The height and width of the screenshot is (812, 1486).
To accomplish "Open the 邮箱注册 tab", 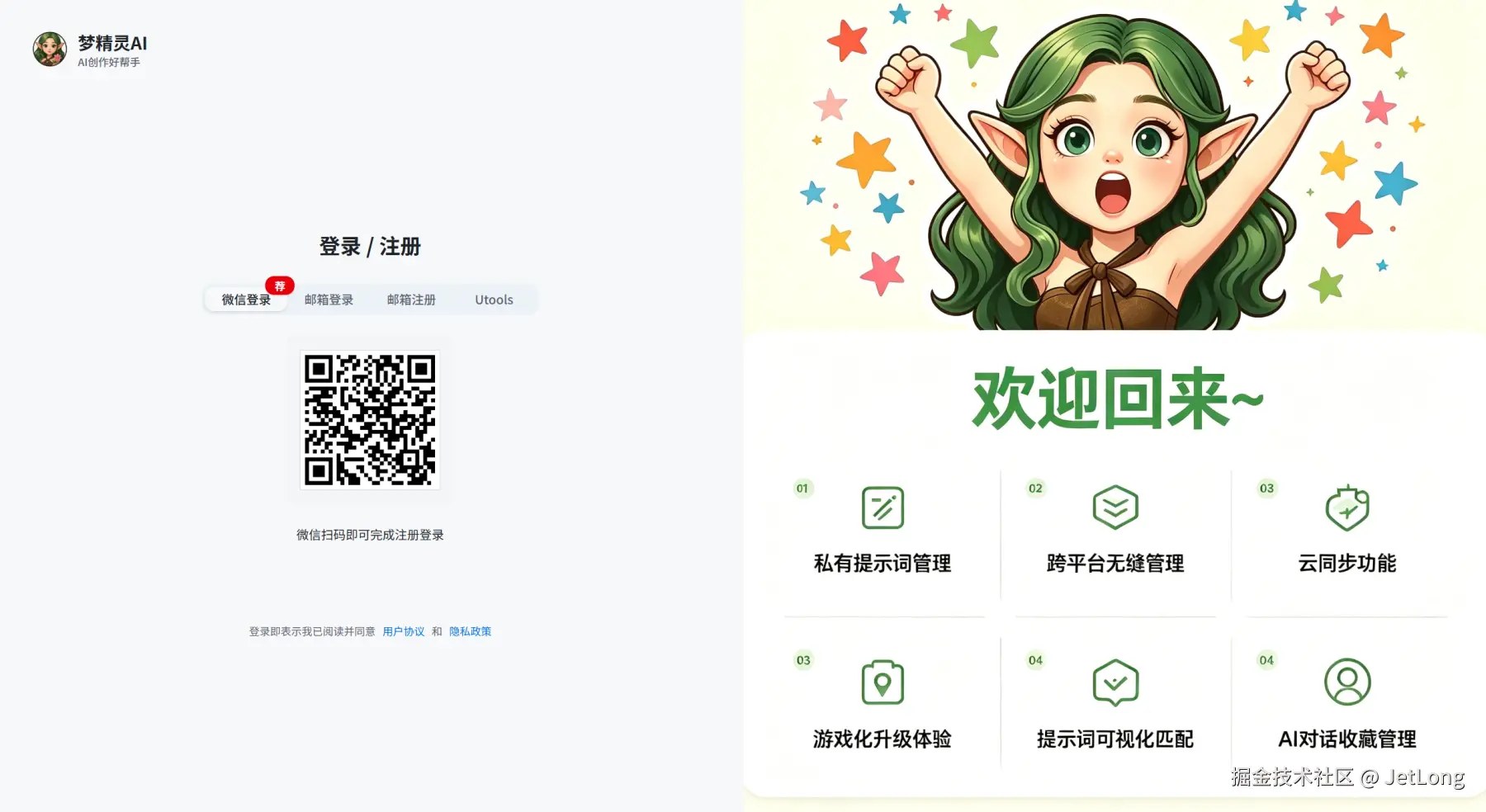I will coord(411,300).
